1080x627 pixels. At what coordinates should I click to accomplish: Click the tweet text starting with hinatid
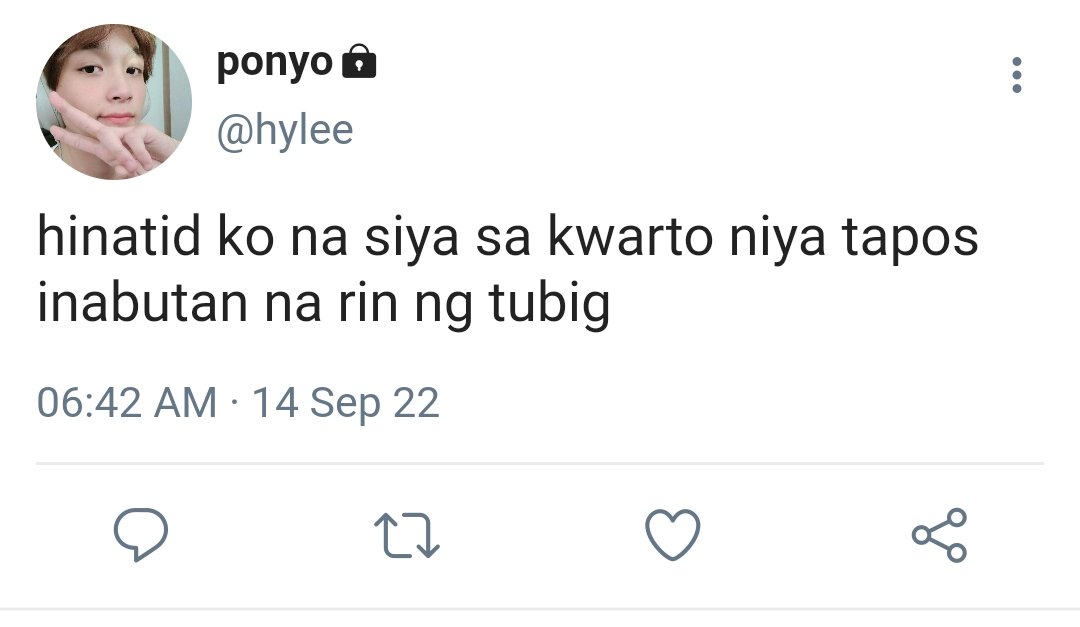pos(508,269)
